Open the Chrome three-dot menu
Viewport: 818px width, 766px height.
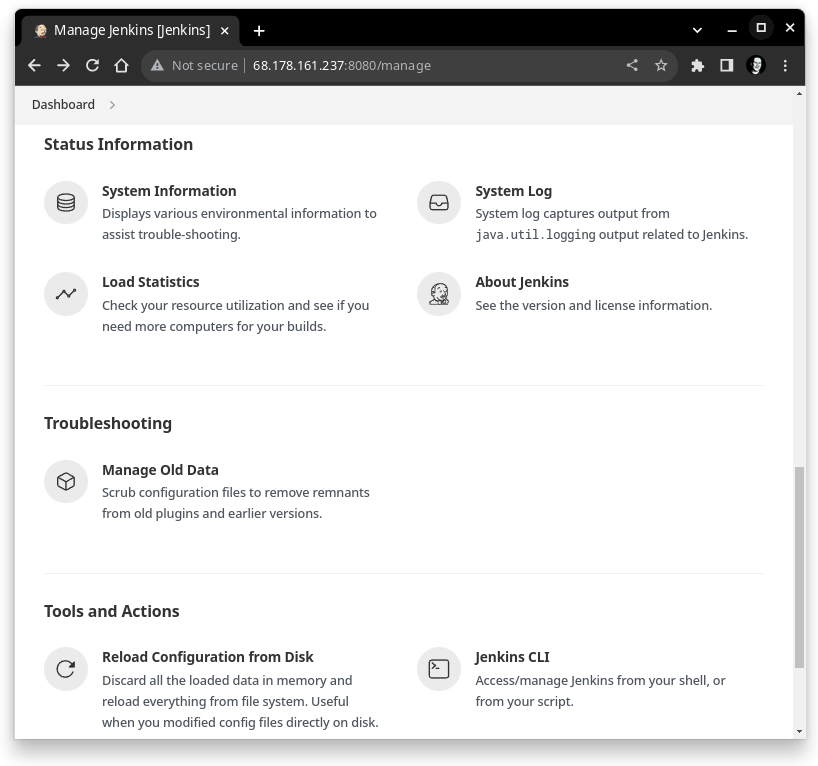[x=786, y=65]
